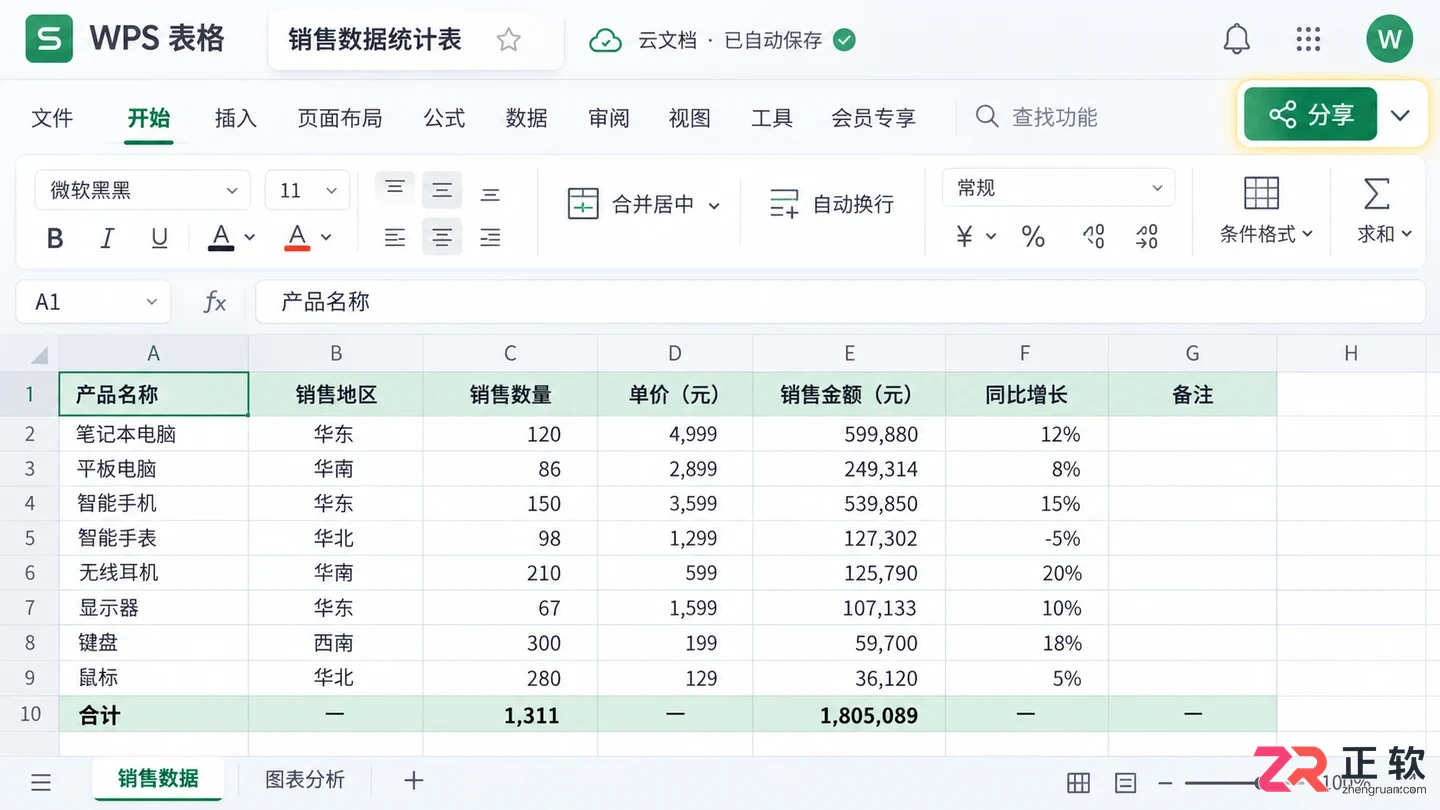Switch to normal grid view icon
Image resolution: width=1440 pixels, height=810 pixels.
coord(1078,783)
